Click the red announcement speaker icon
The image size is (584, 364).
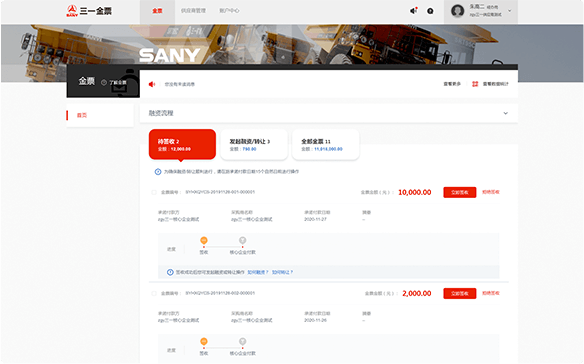[x=152, y=84]
